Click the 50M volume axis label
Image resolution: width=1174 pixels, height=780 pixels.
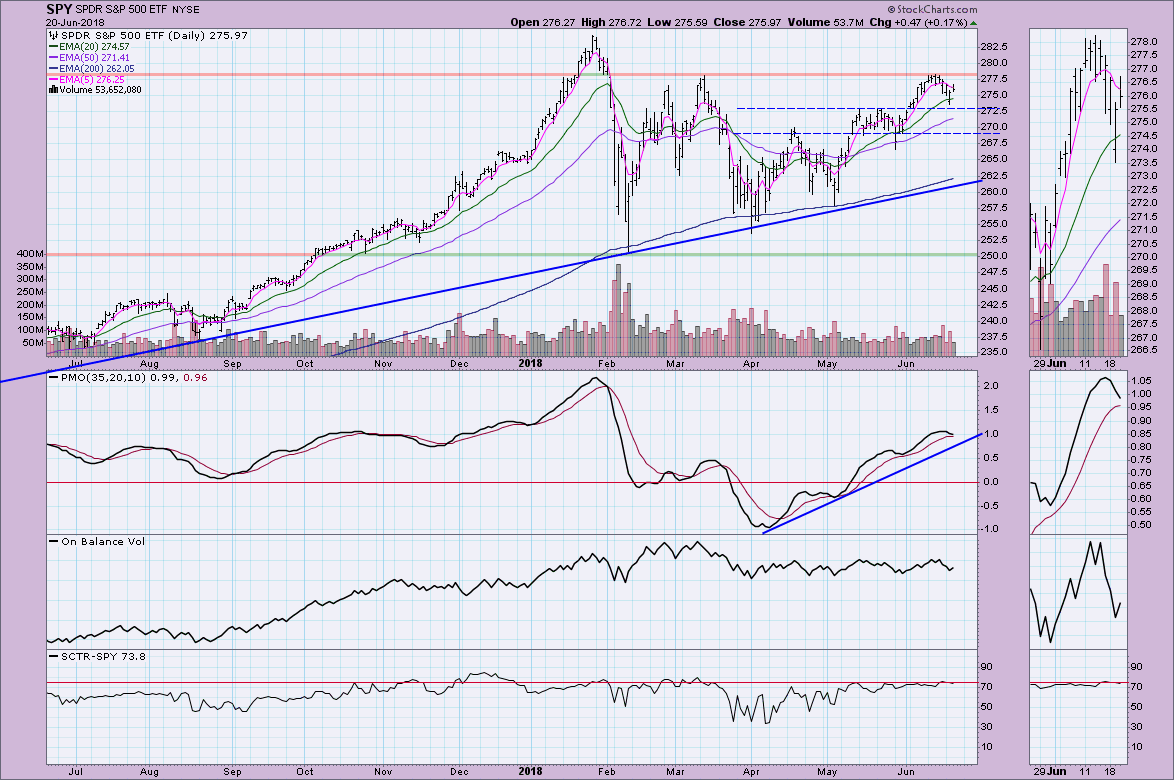[33, 343]
